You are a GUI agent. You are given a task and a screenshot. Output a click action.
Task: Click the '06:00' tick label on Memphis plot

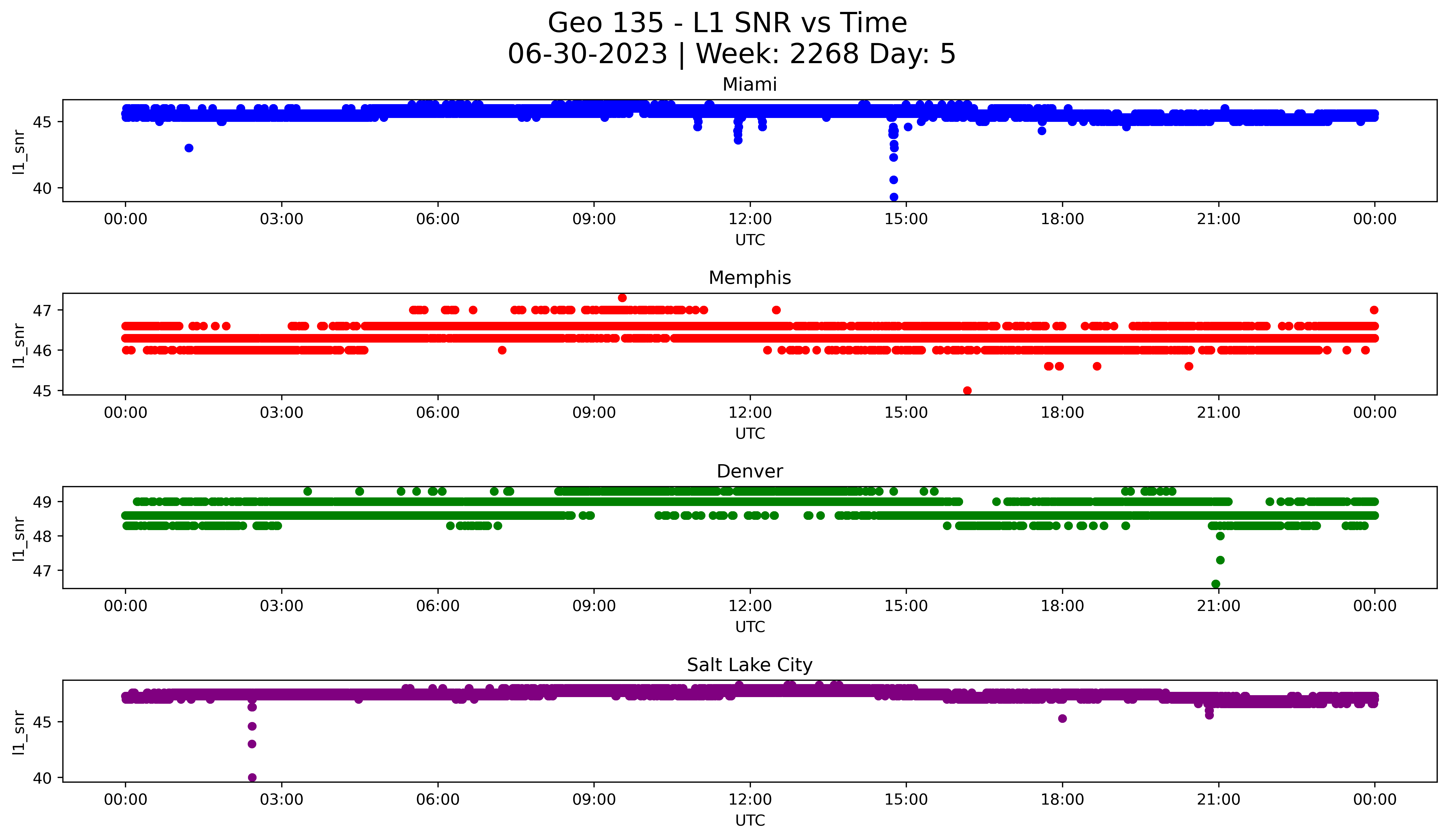click(x=438, y=413)
